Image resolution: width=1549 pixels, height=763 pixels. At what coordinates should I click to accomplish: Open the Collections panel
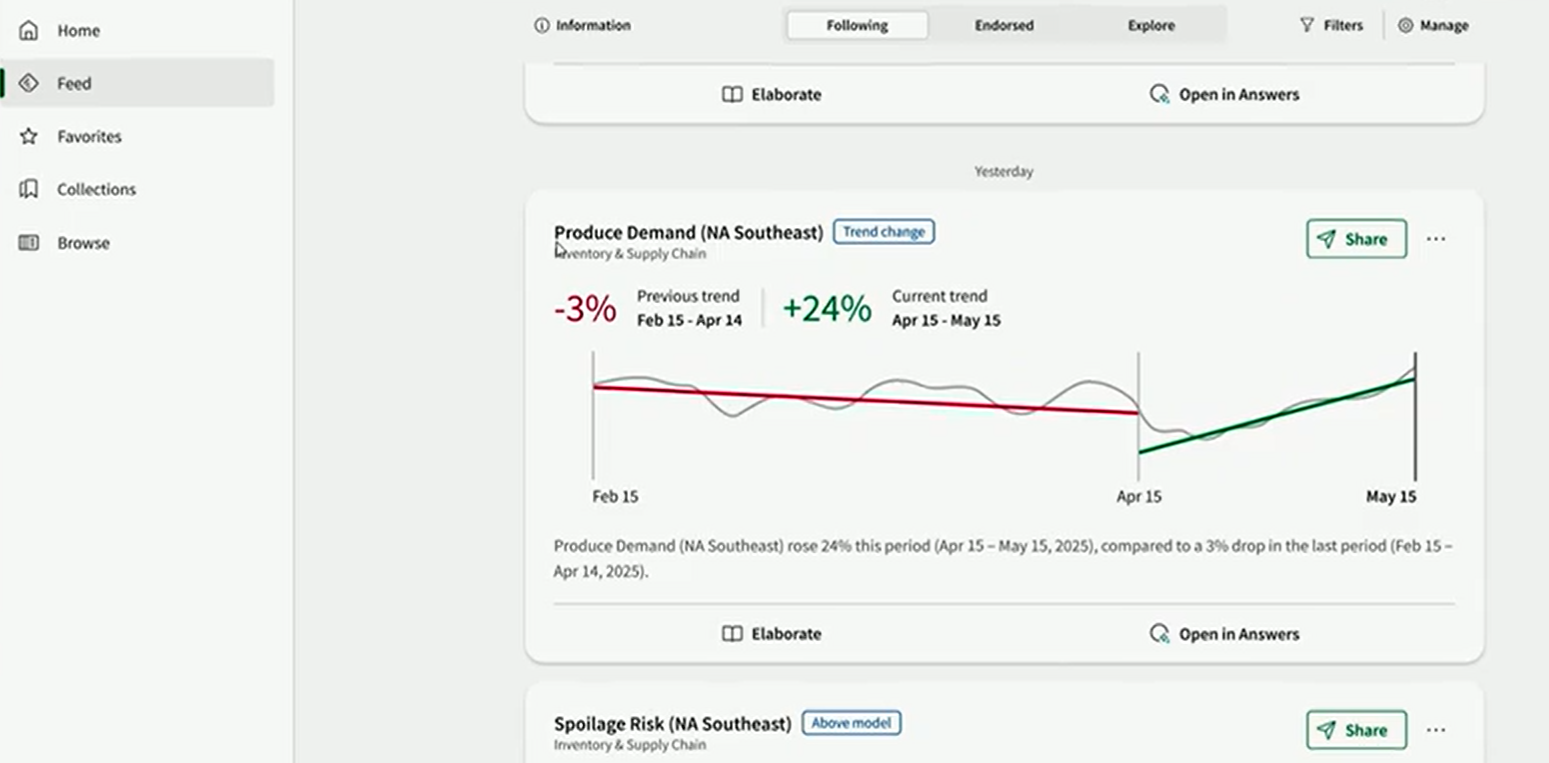pyautogui.click(x=96, y=189)
